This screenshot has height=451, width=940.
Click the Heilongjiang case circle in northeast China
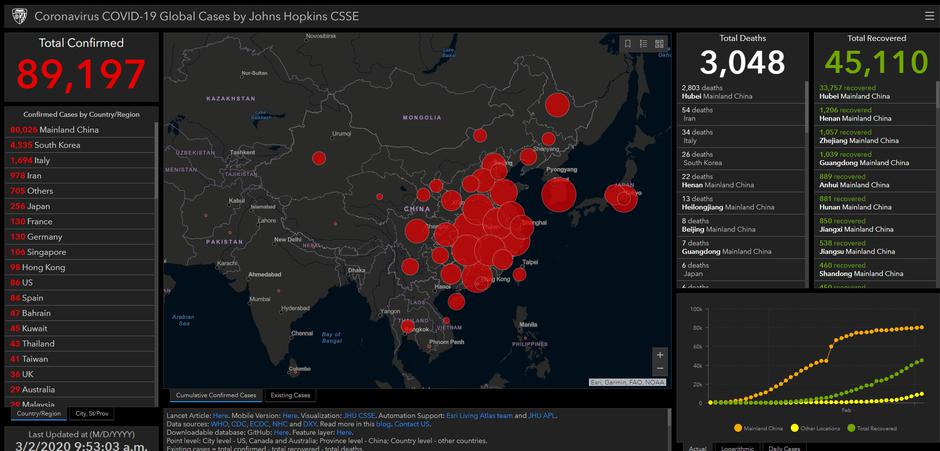[557, 105]
